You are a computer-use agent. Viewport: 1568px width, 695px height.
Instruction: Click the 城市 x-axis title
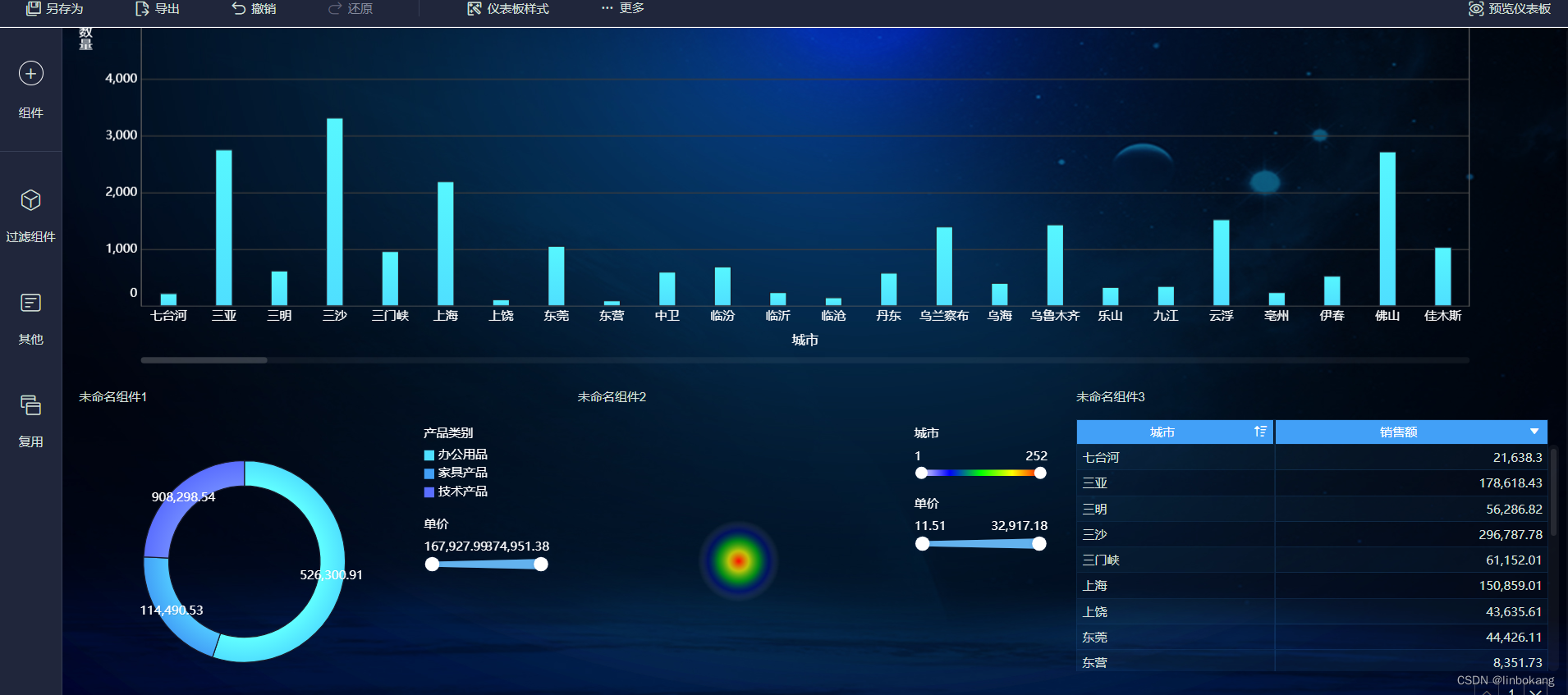[805, 340]
